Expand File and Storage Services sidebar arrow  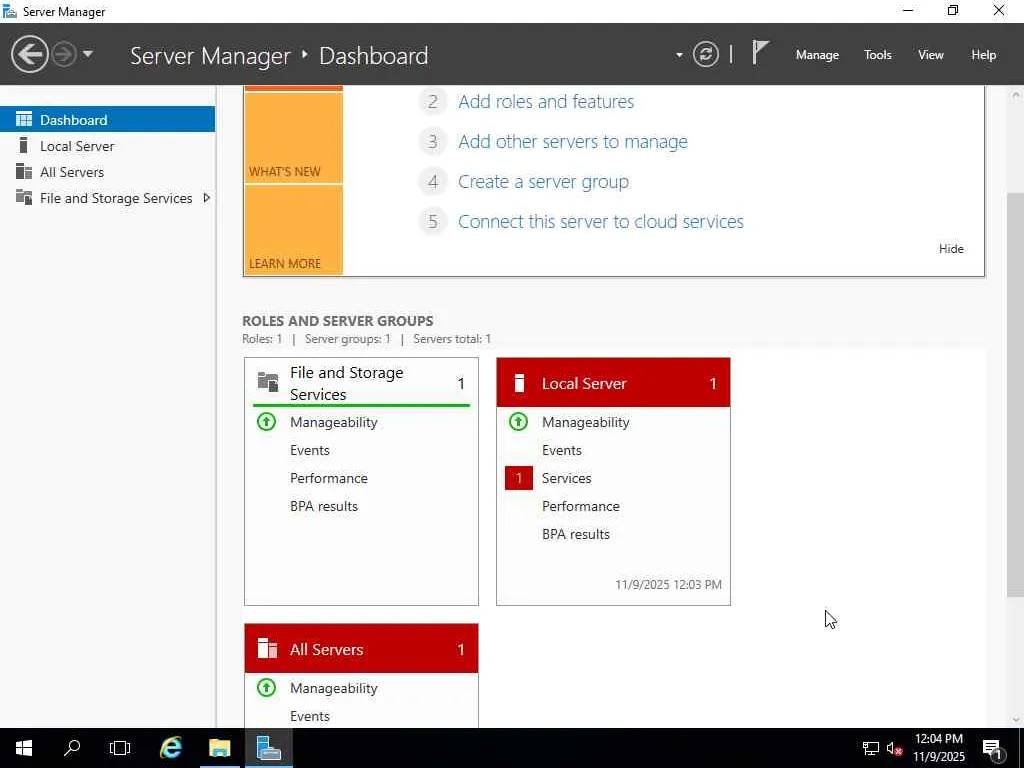coord(206,198)
